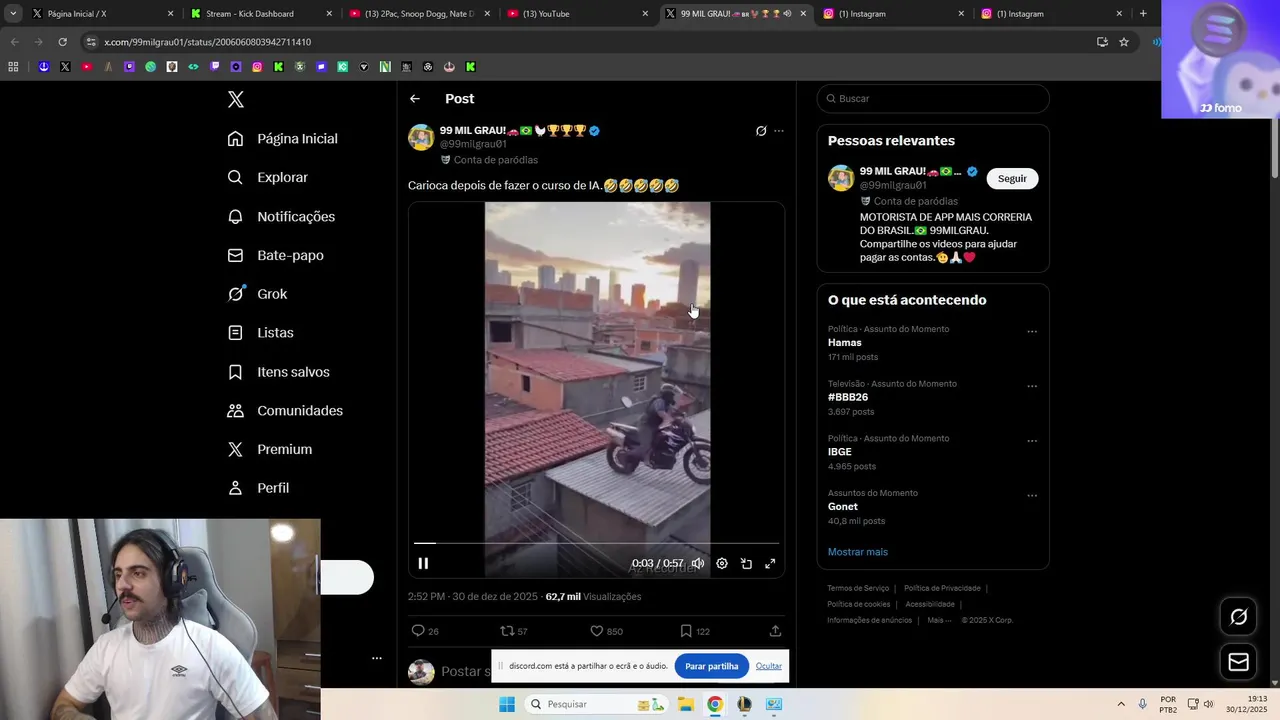Open File Explorer from the taskbar
Viewport: 1280px width, 720px height.
[x=685, y=704]
